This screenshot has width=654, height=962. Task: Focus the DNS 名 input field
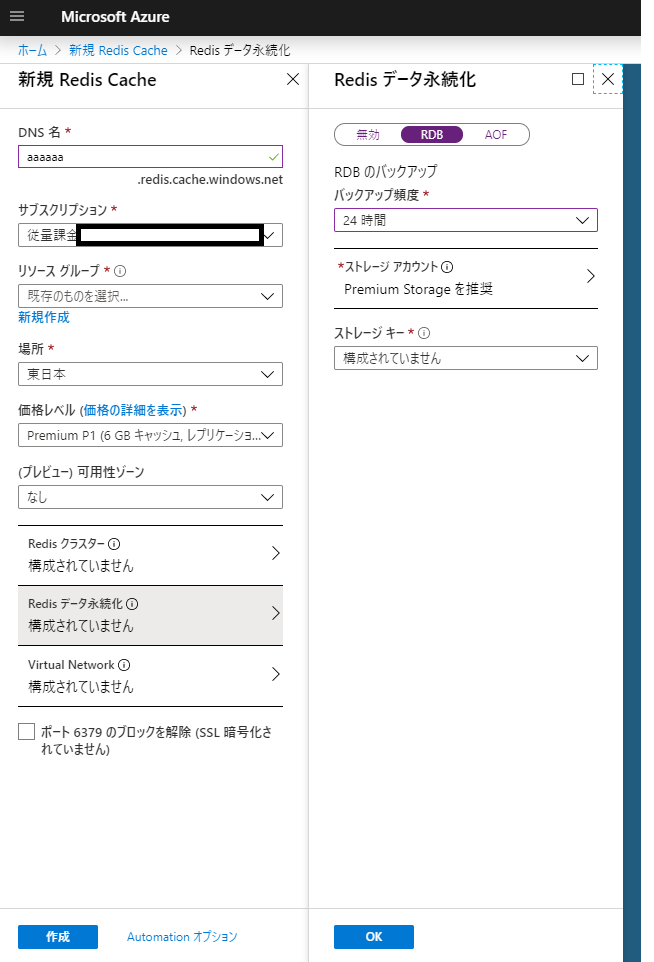150,157
